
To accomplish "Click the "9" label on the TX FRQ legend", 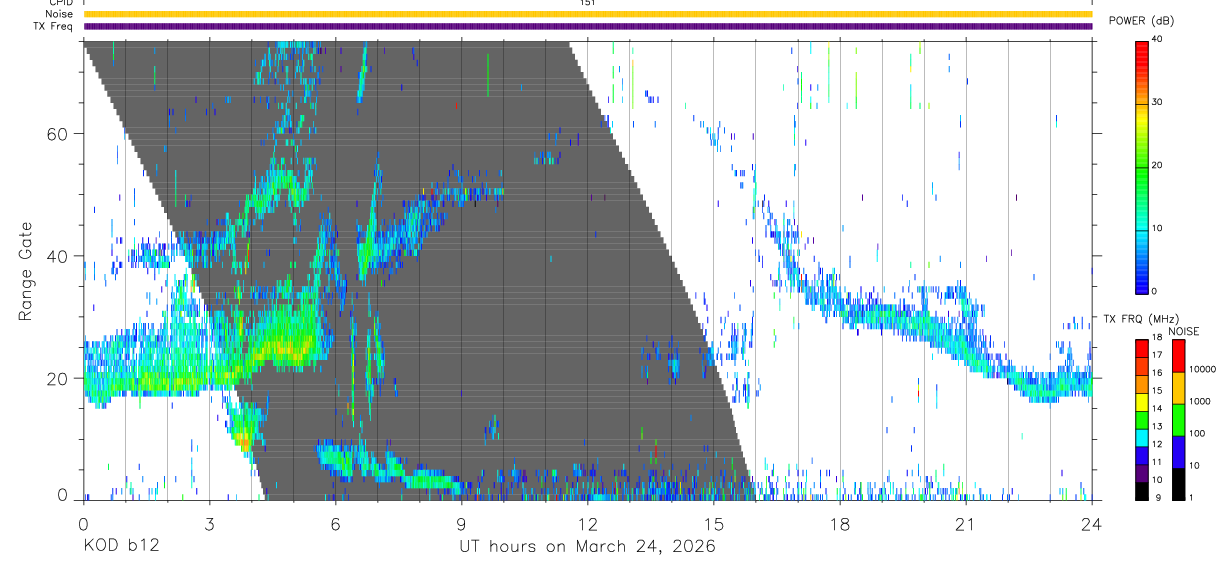I will click(1158, 498).
